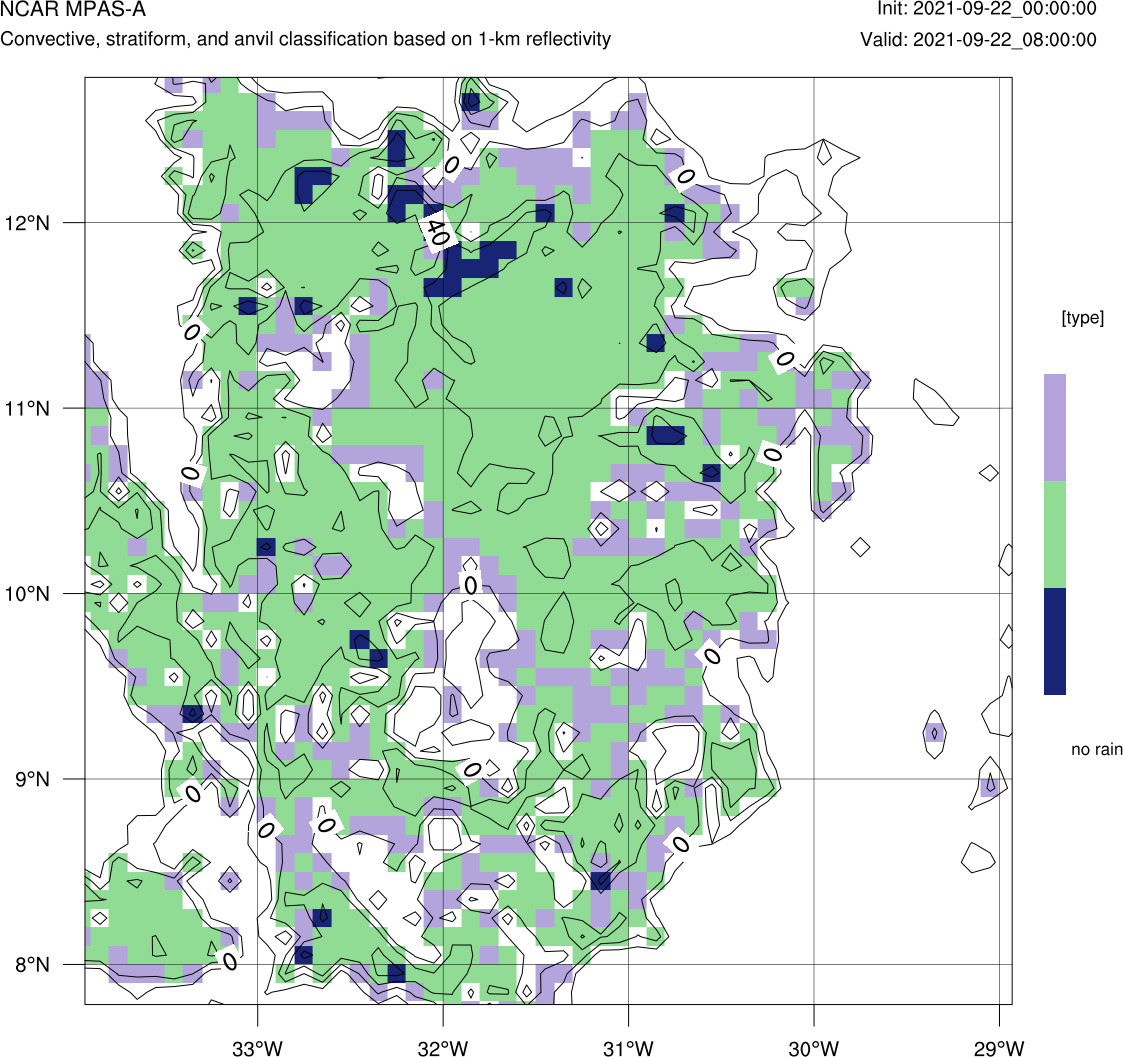
Task: Click the Valid date text
Action: [978, 39]
